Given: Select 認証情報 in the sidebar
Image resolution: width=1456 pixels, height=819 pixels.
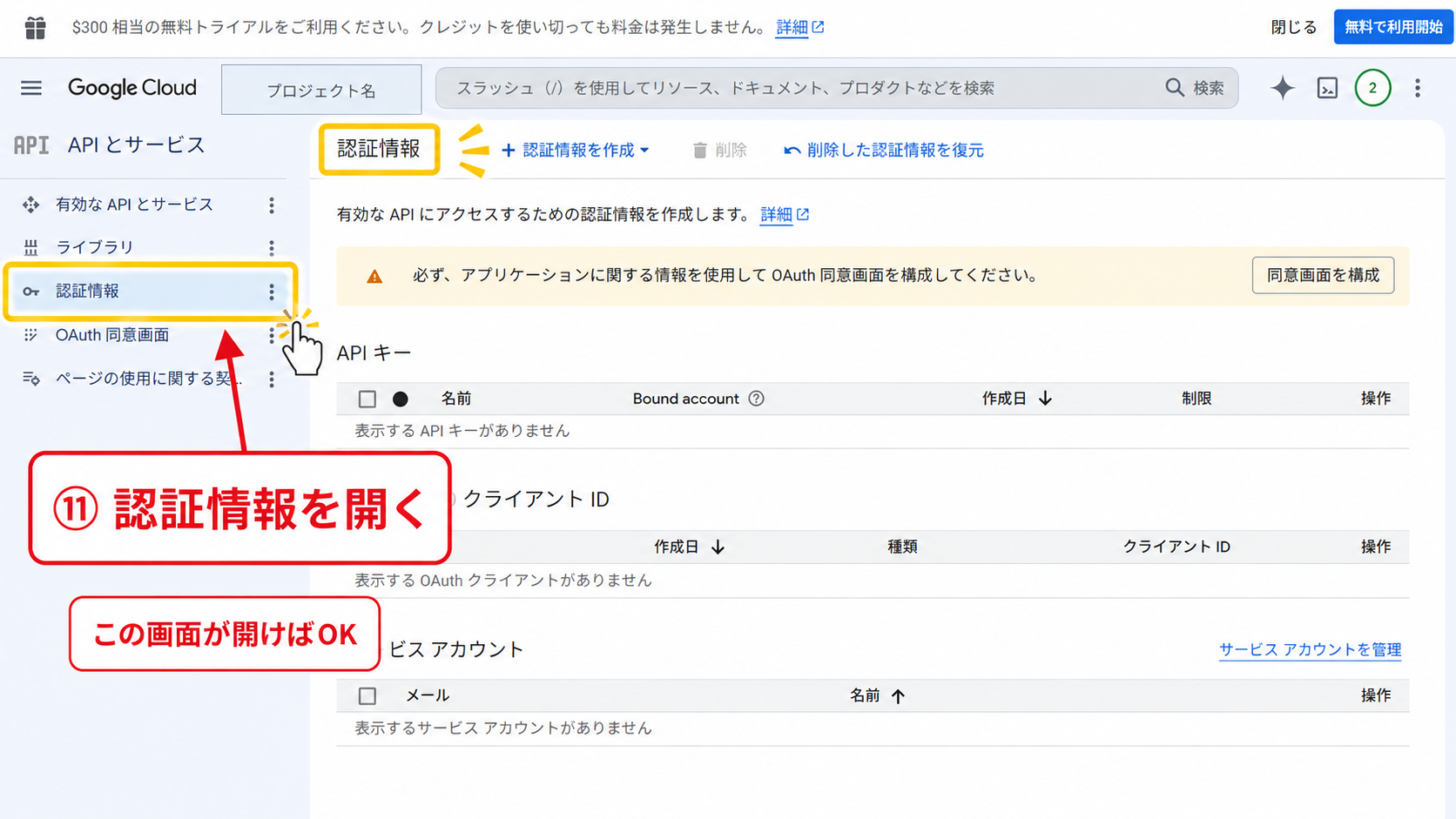Looking at the screenshot, I should (x=152, y=292).
